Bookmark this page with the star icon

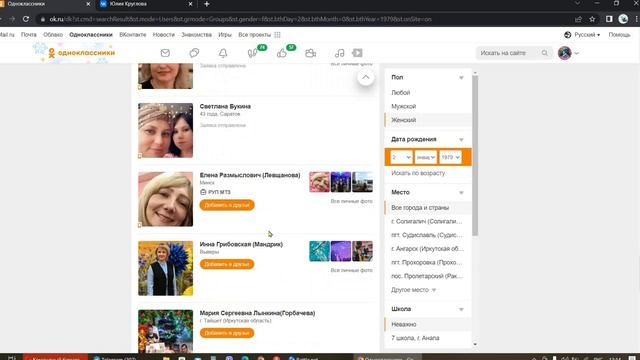(592, 19)
